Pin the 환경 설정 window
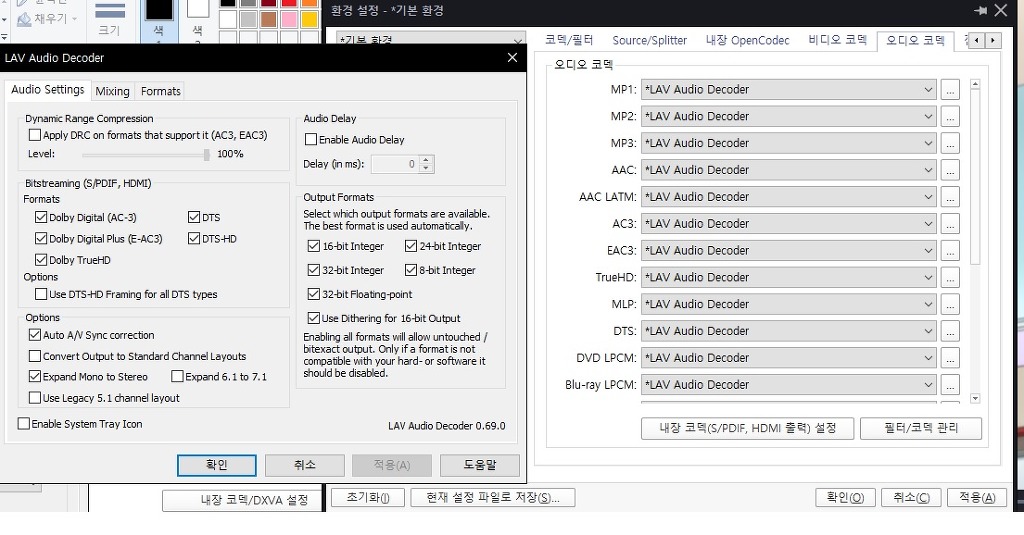Screen dimensions: 1024x535 click(980, 10)
